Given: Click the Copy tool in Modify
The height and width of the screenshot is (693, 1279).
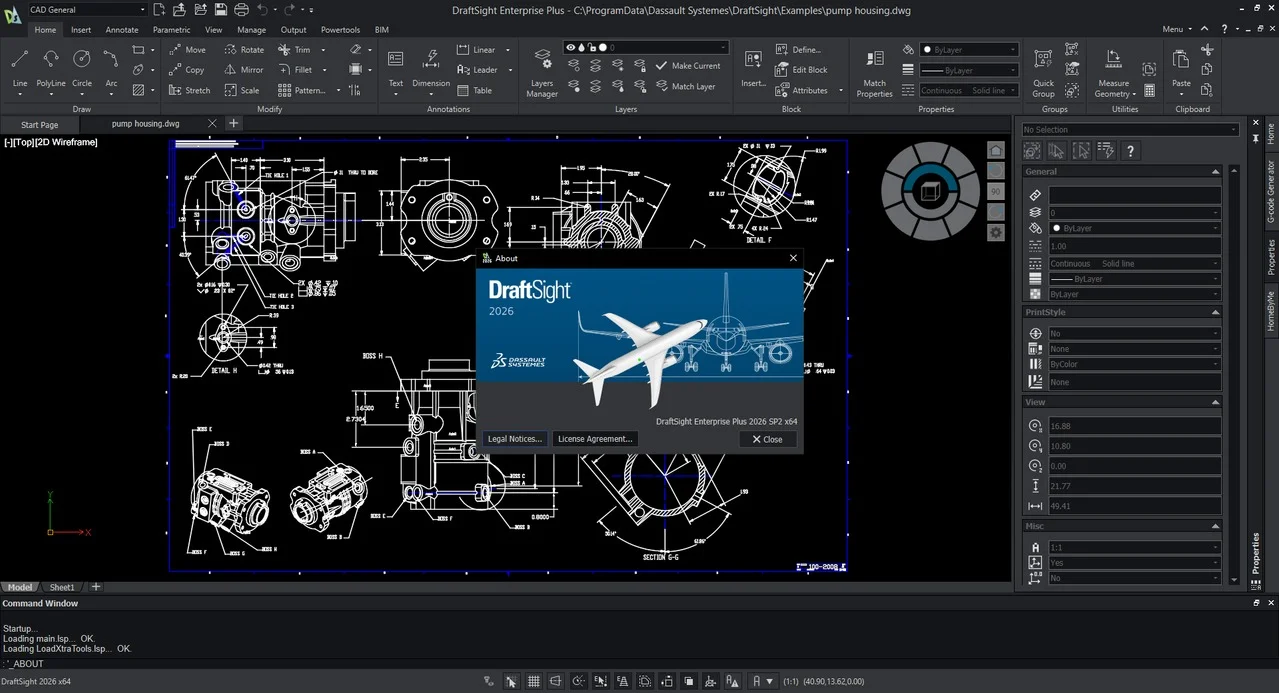Looking at the screenshot, I should tap(187, 70).
